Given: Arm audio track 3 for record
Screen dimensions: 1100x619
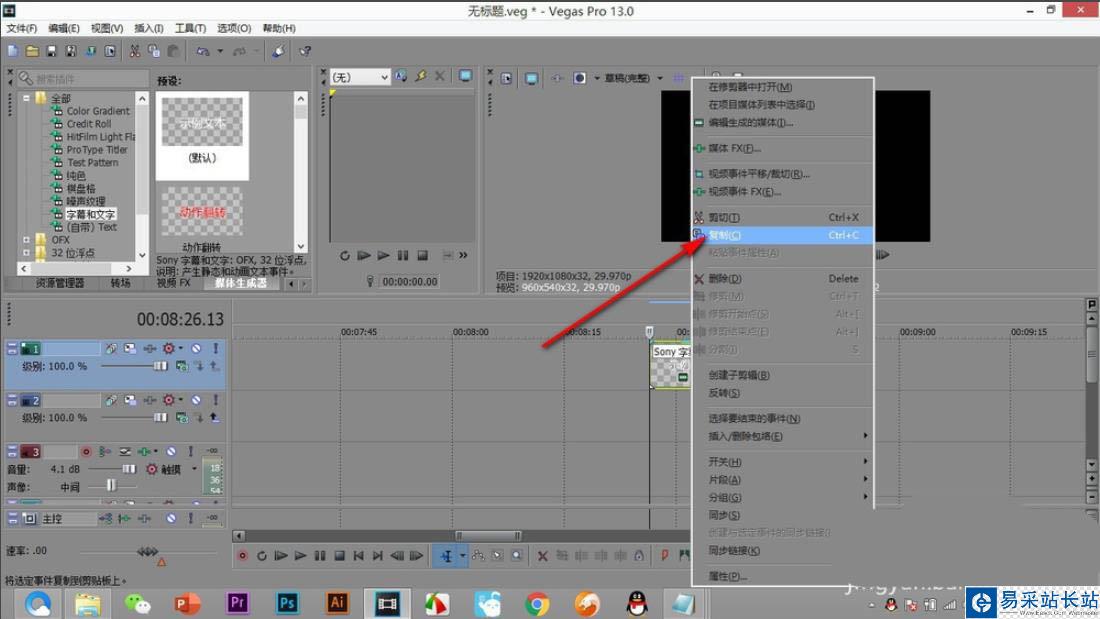Looking at the screenshot, I should pyautogui.click(x=86, y=451).
